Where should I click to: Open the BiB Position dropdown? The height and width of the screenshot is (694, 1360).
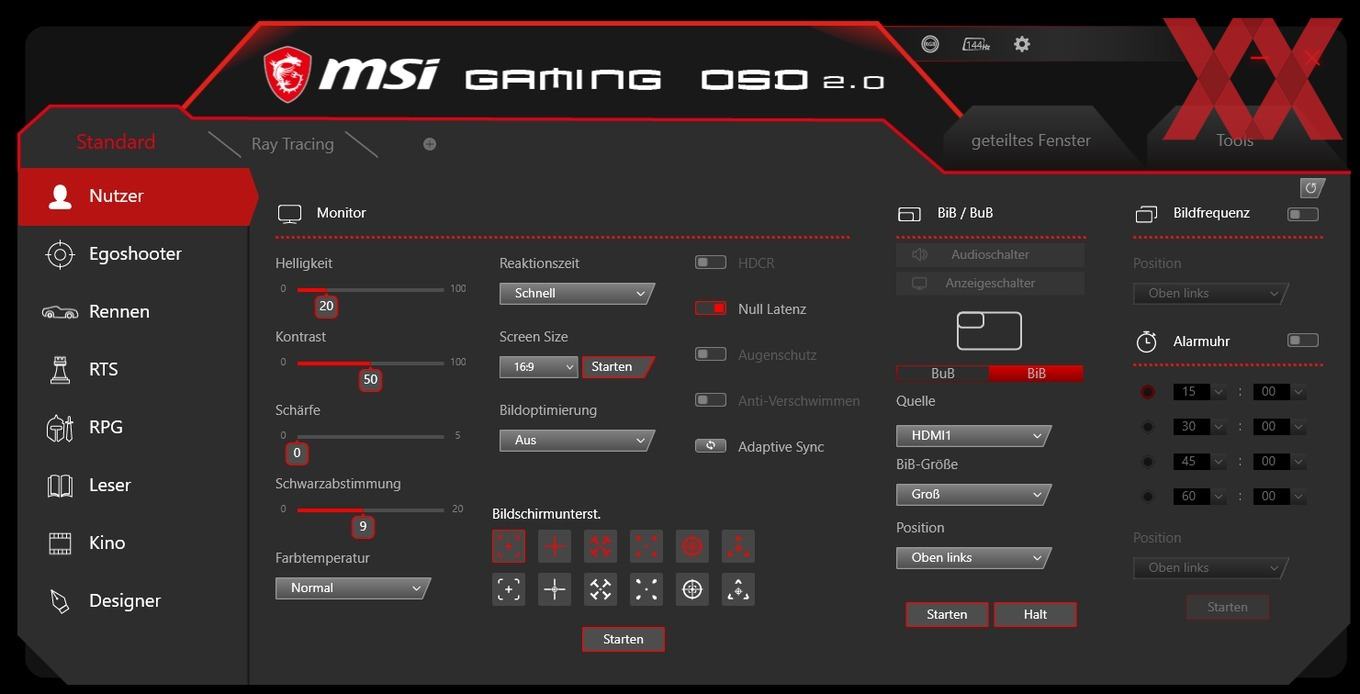coord(974,558)
